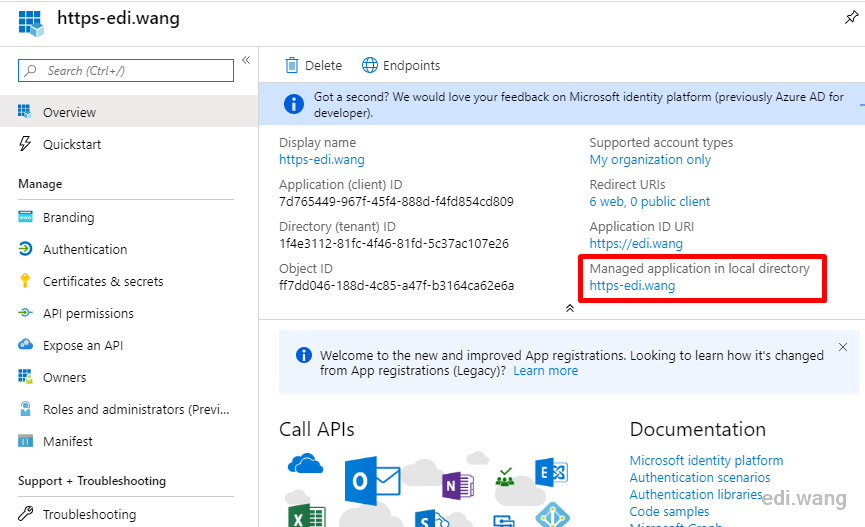Open the Microsoft identity platform documentation link

click(706, 461)
